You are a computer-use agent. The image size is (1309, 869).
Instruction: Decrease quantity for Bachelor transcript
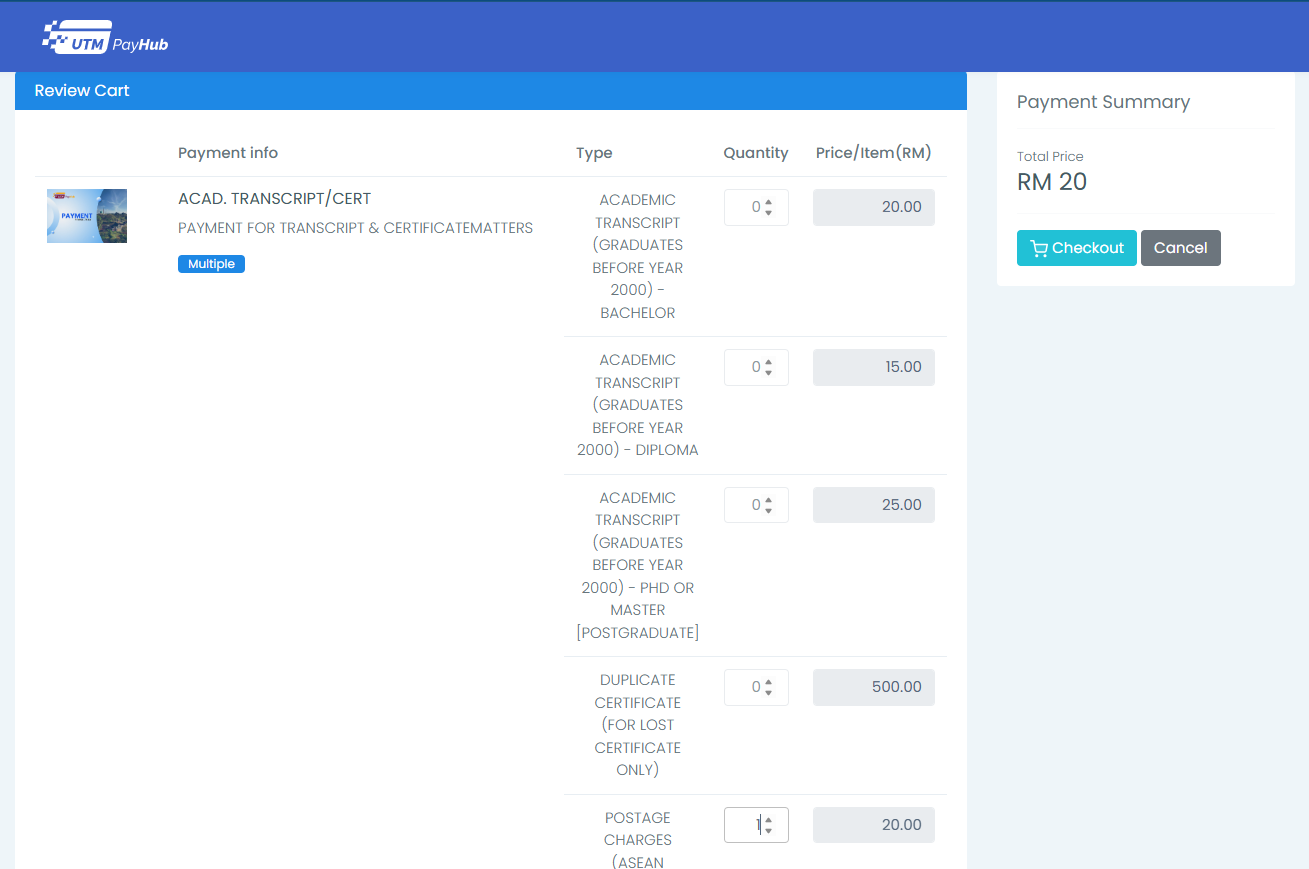point(768,213)
